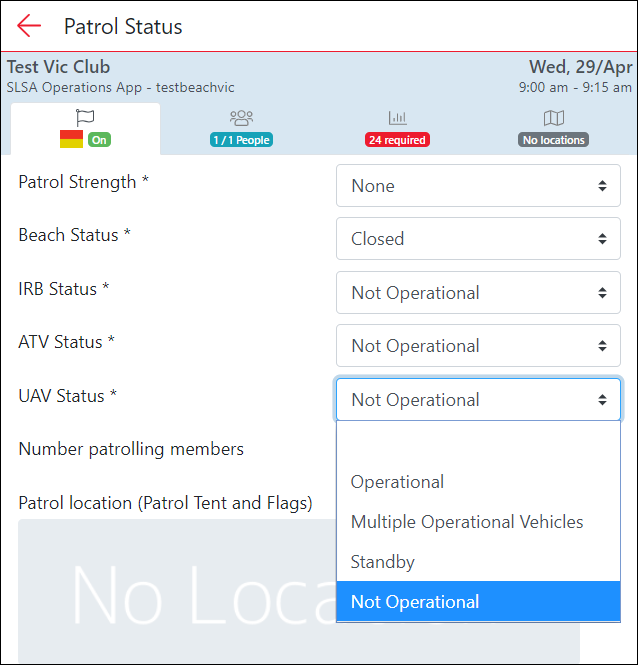The image size is (638, 665).
Task: Click the 24 required badge
Action: tap(397, 140)
